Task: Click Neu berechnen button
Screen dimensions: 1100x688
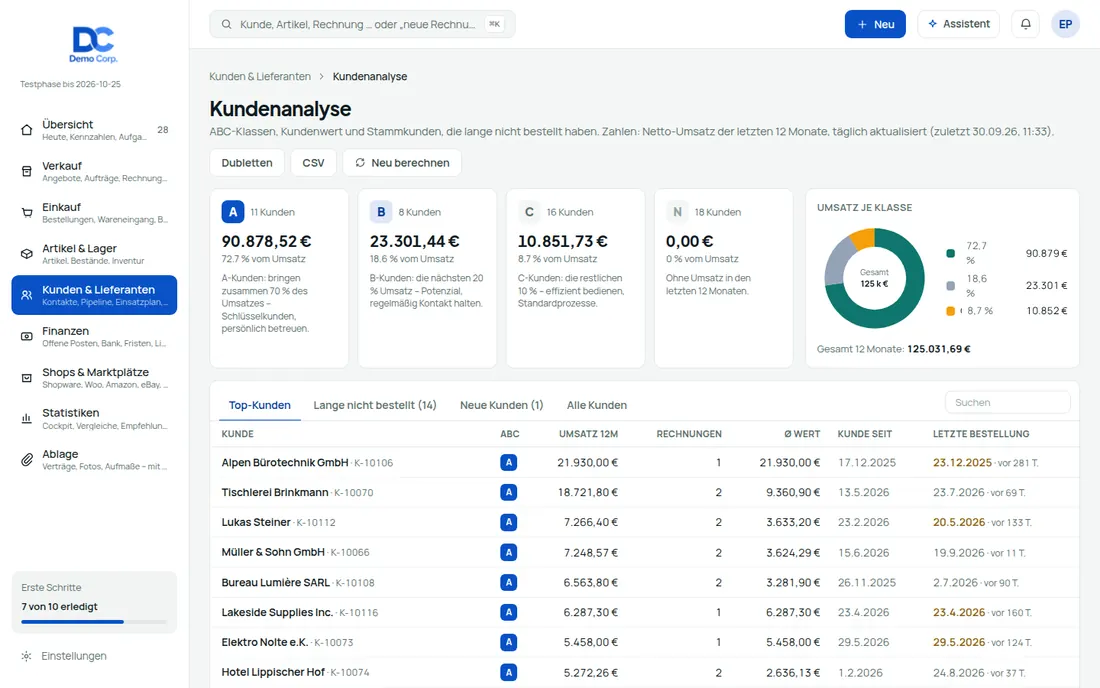Action: (x=402, y=163)
